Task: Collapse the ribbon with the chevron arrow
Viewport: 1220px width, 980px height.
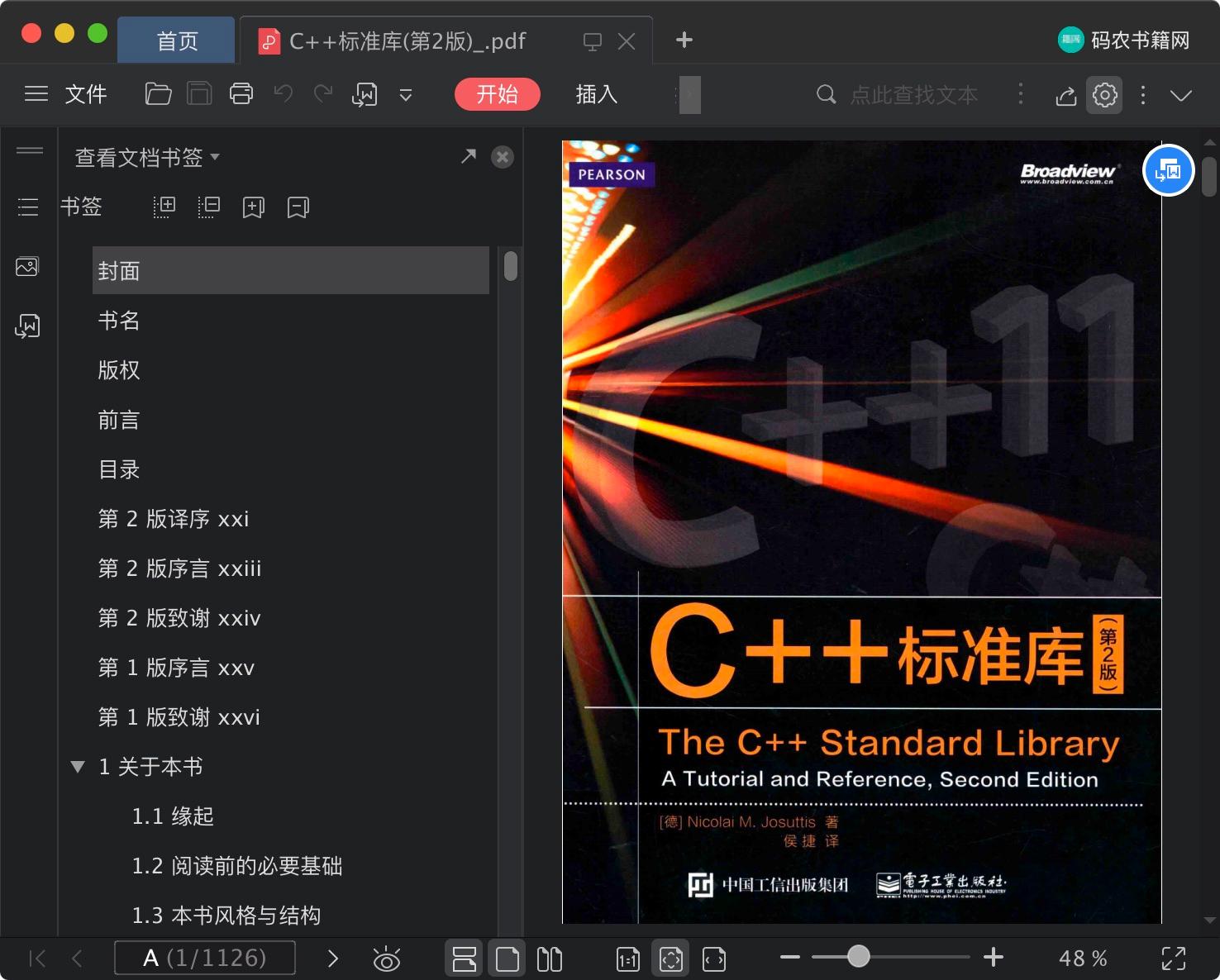Action: [1181, 95]
